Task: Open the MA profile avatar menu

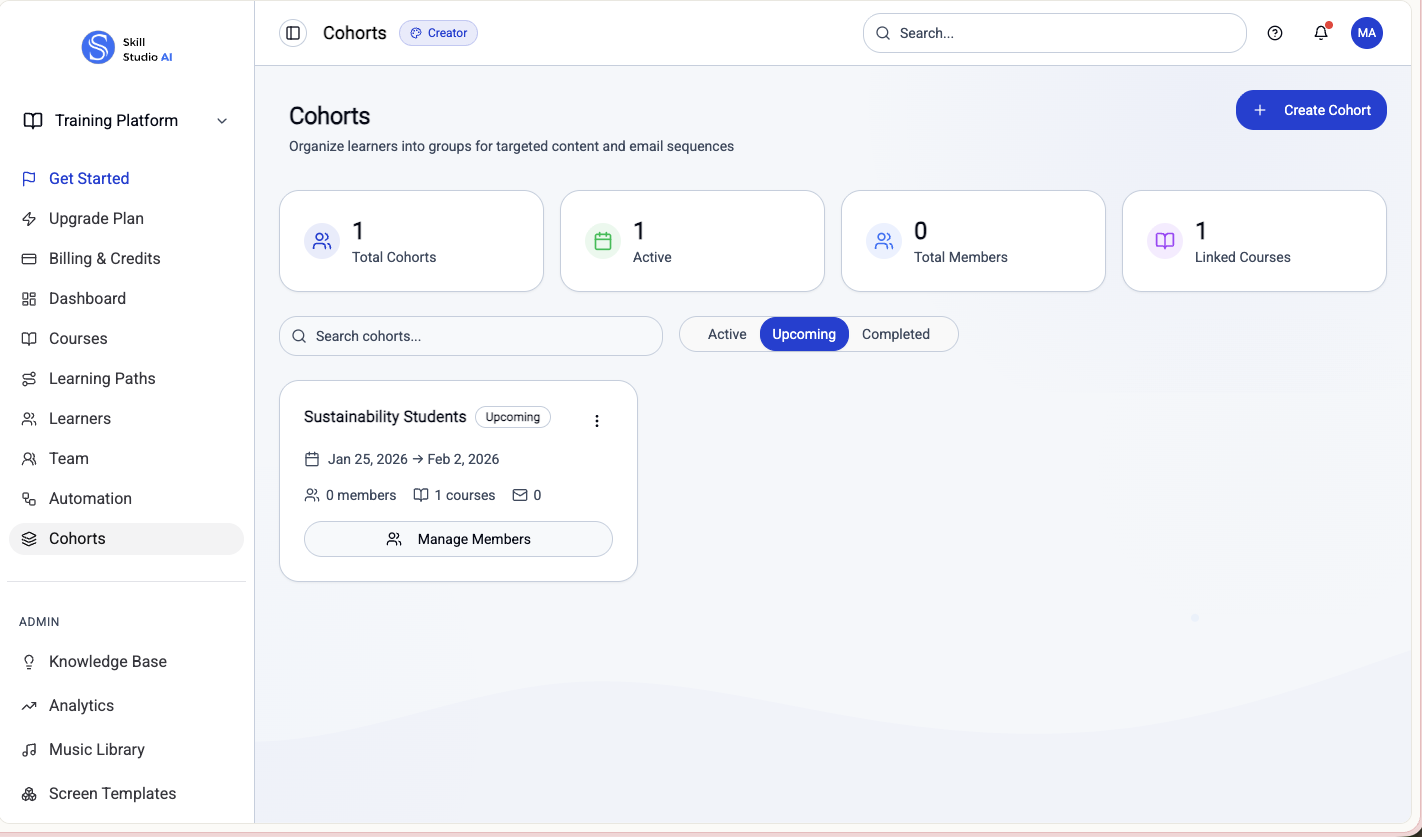Action: click(x=1367, y=32)
